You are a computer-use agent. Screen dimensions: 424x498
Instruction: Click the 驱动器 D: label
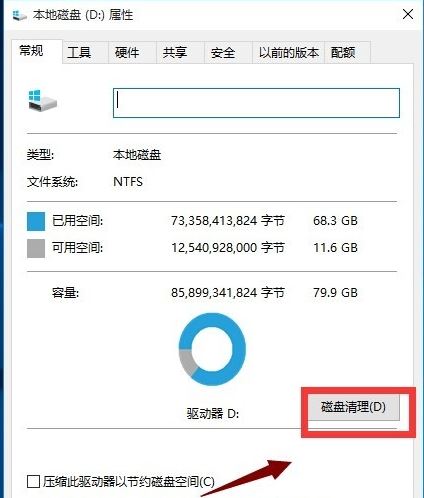click(213, 414)
